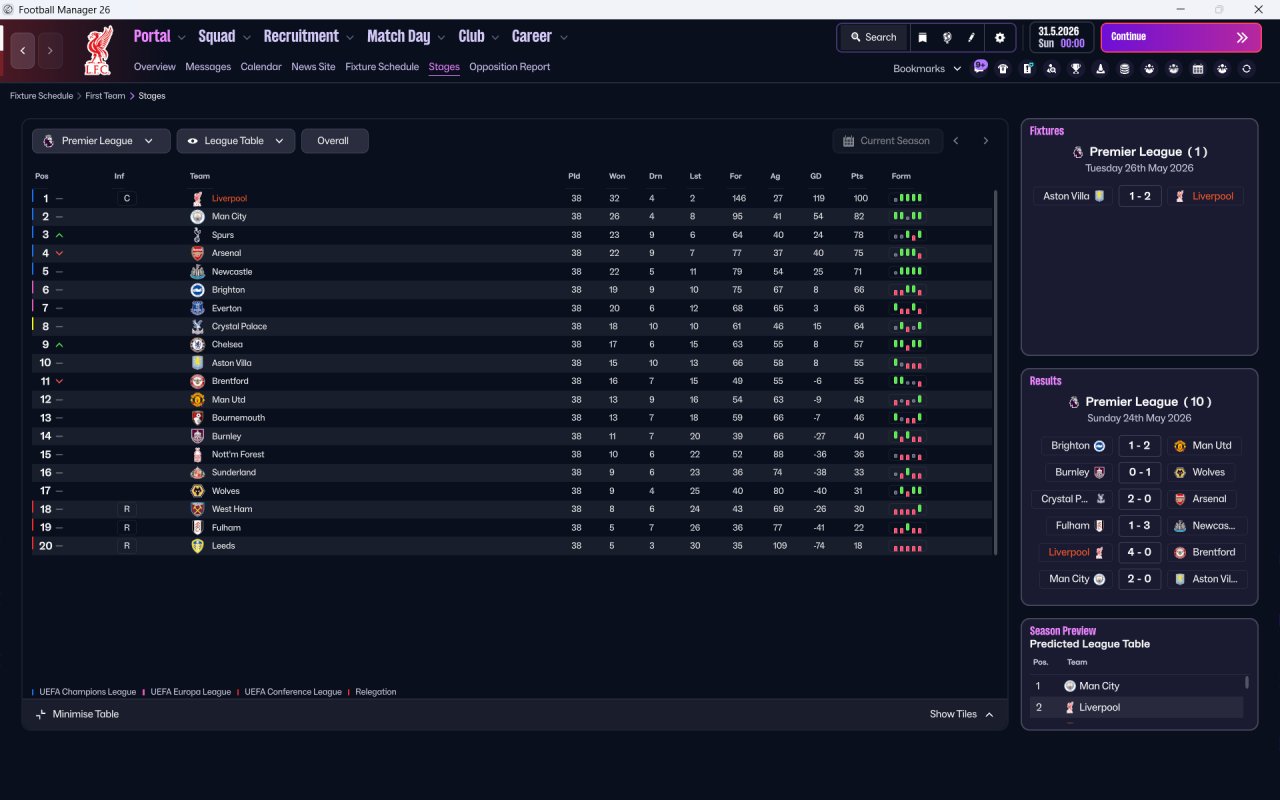Click the Brighton badge in league table
This screenshot has height=800, width=1280.
(197, 290)
